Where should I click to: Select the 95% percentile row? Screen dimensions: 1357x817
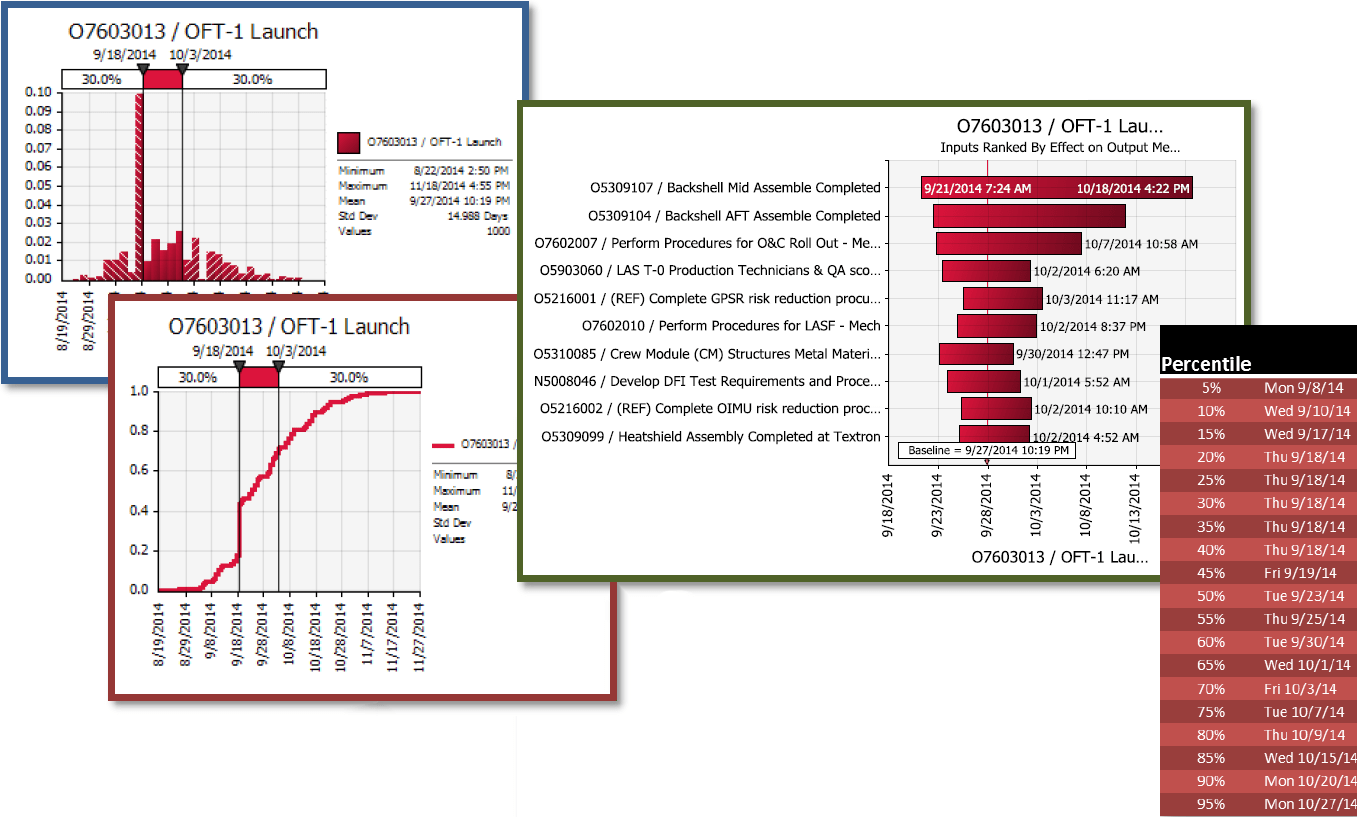click(1258, 804)
